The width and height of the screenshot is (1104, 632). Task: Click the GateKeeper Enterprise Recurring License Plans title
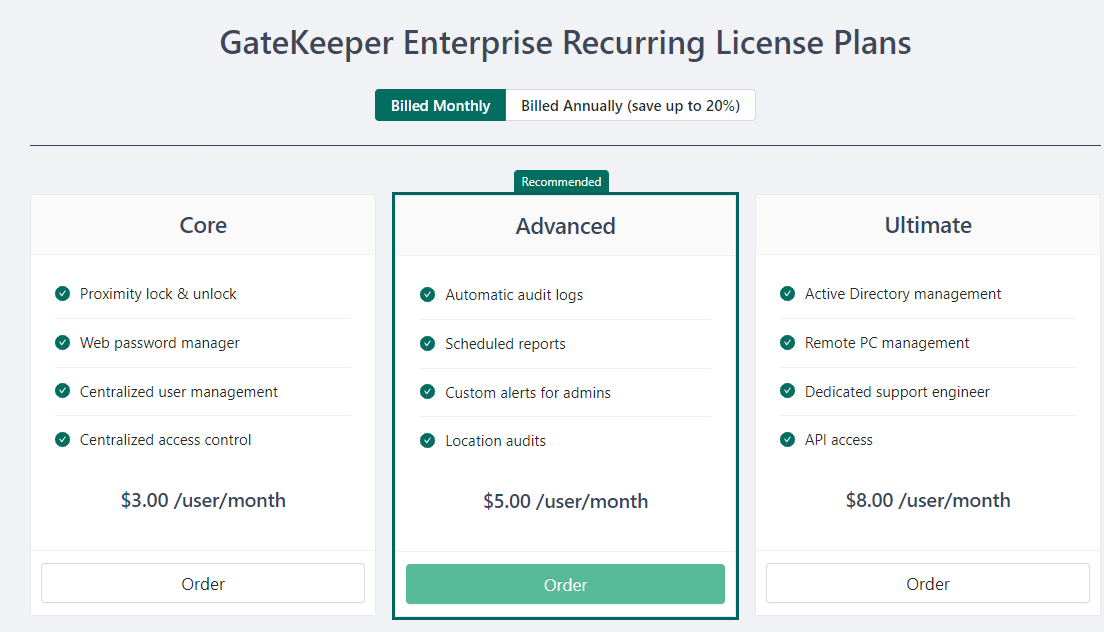click(565, 42)
